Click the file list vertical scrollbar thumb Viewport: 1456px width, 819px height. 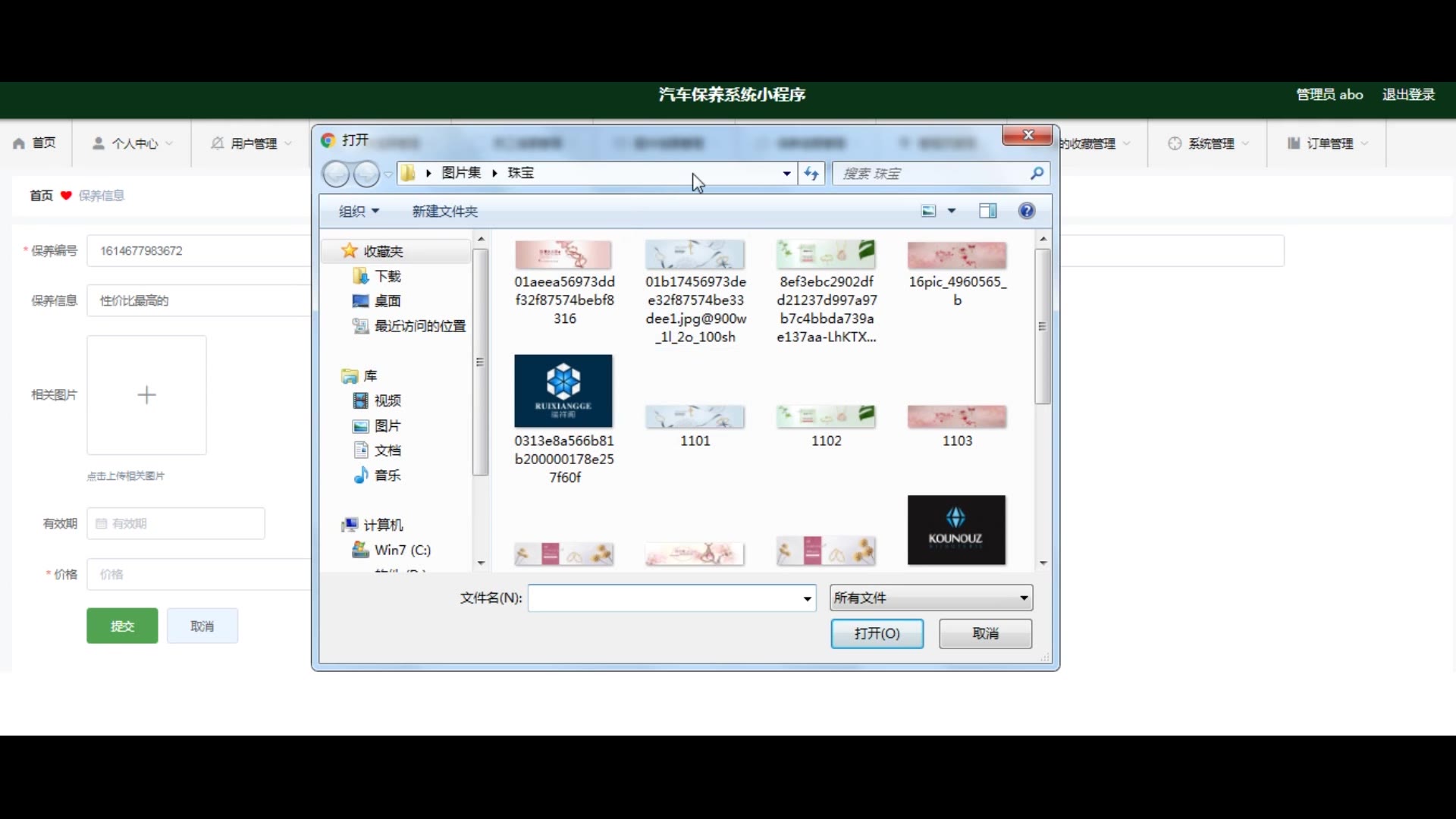tap(1043, 326)
